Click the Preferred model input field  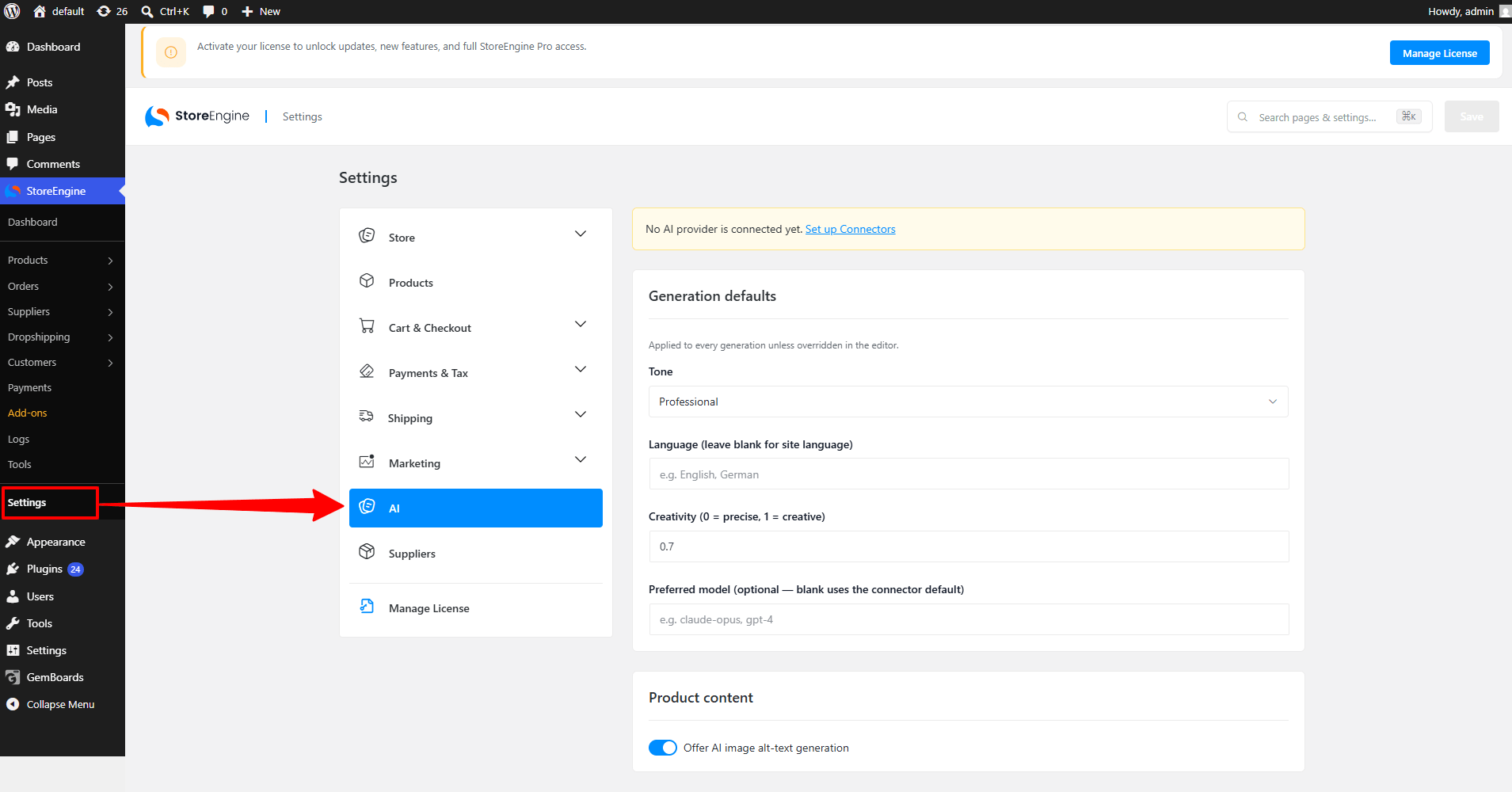click(x=969, y=619)
